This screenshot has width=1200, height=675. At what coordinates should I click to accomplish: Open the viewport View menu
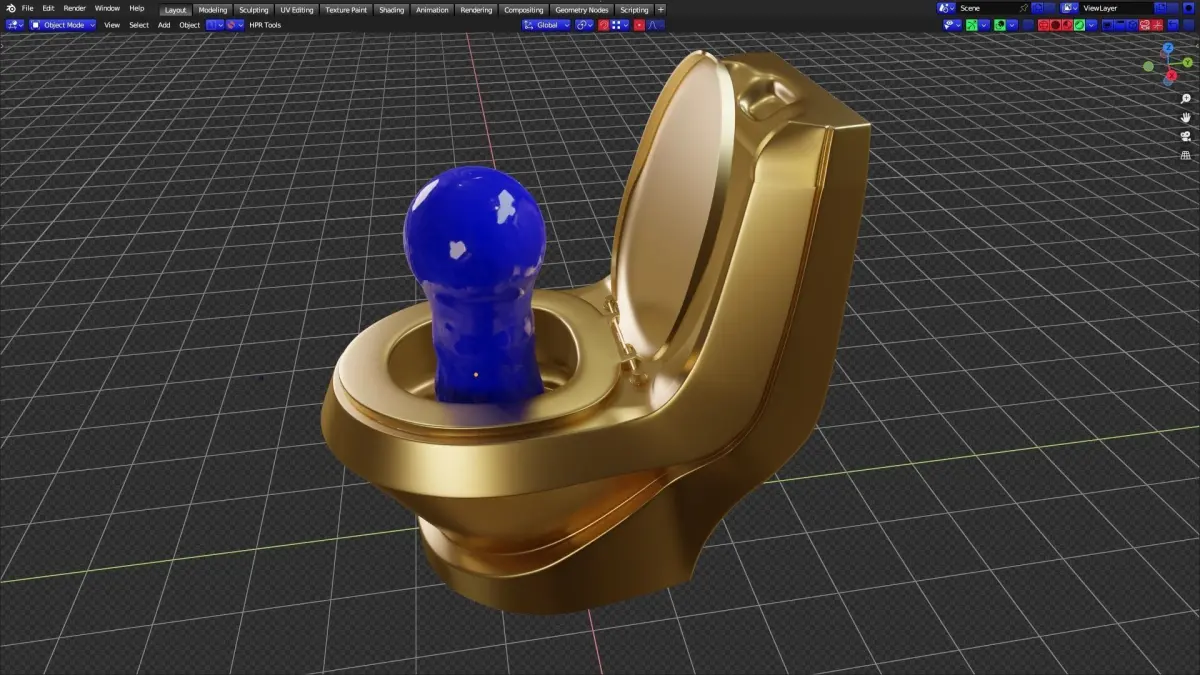pos(112,25)
